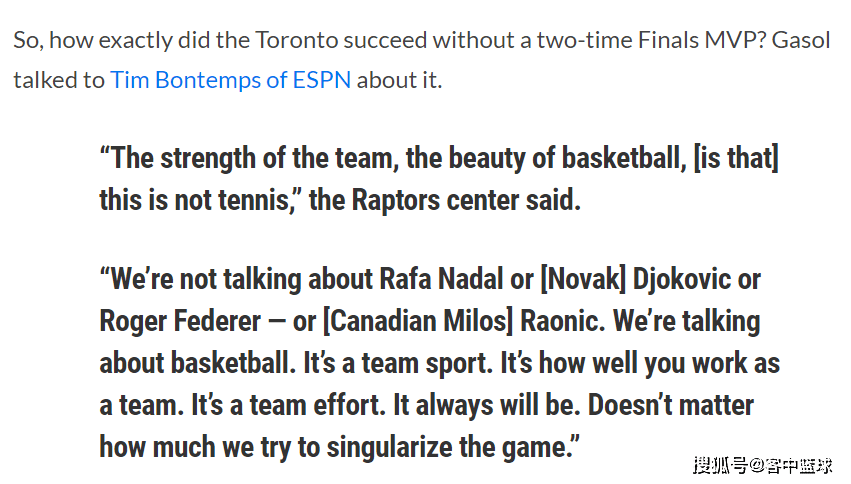Click the word 'Toronto' in the first line
851x484 pixels.
(x=296, y=40)
